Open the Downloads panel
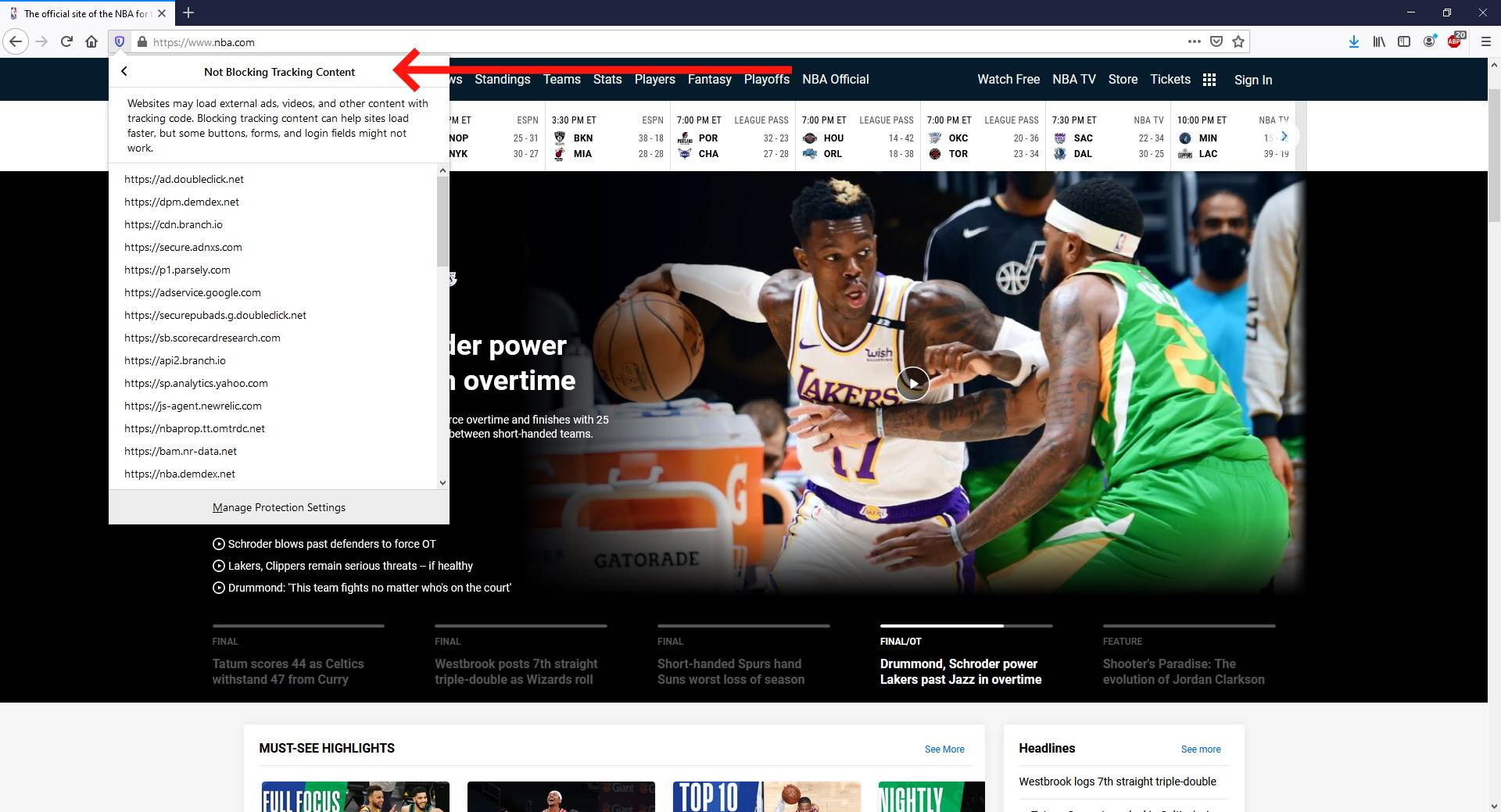This screenshot has height=812, width=1501. [x=1354, y=41]
